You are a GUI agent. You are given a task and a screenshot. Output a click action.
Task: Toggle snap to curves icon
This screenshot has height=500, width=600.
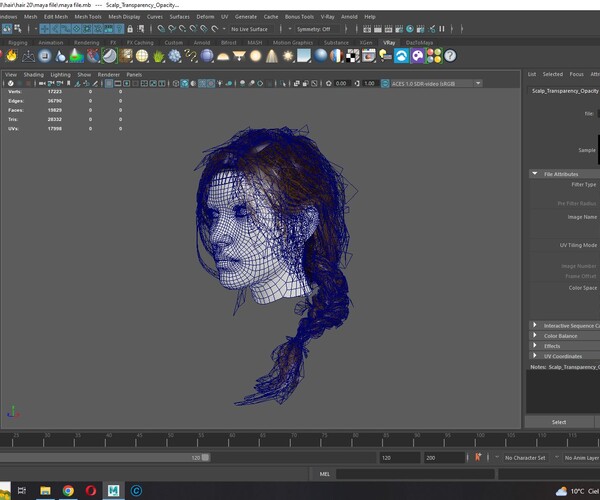point(172,29)
